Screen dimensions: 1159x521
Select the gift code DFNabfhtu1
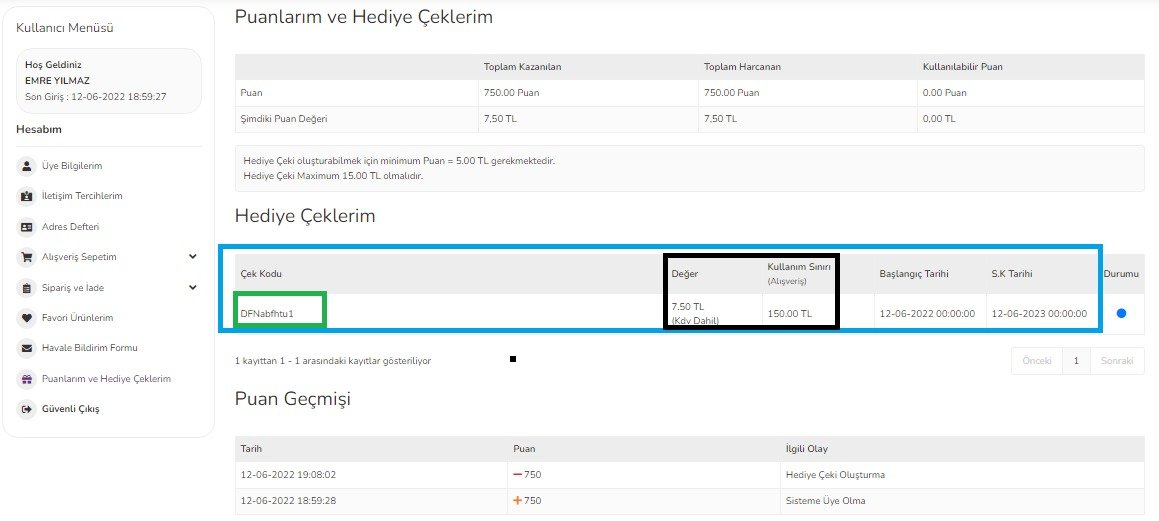[267, 314]
